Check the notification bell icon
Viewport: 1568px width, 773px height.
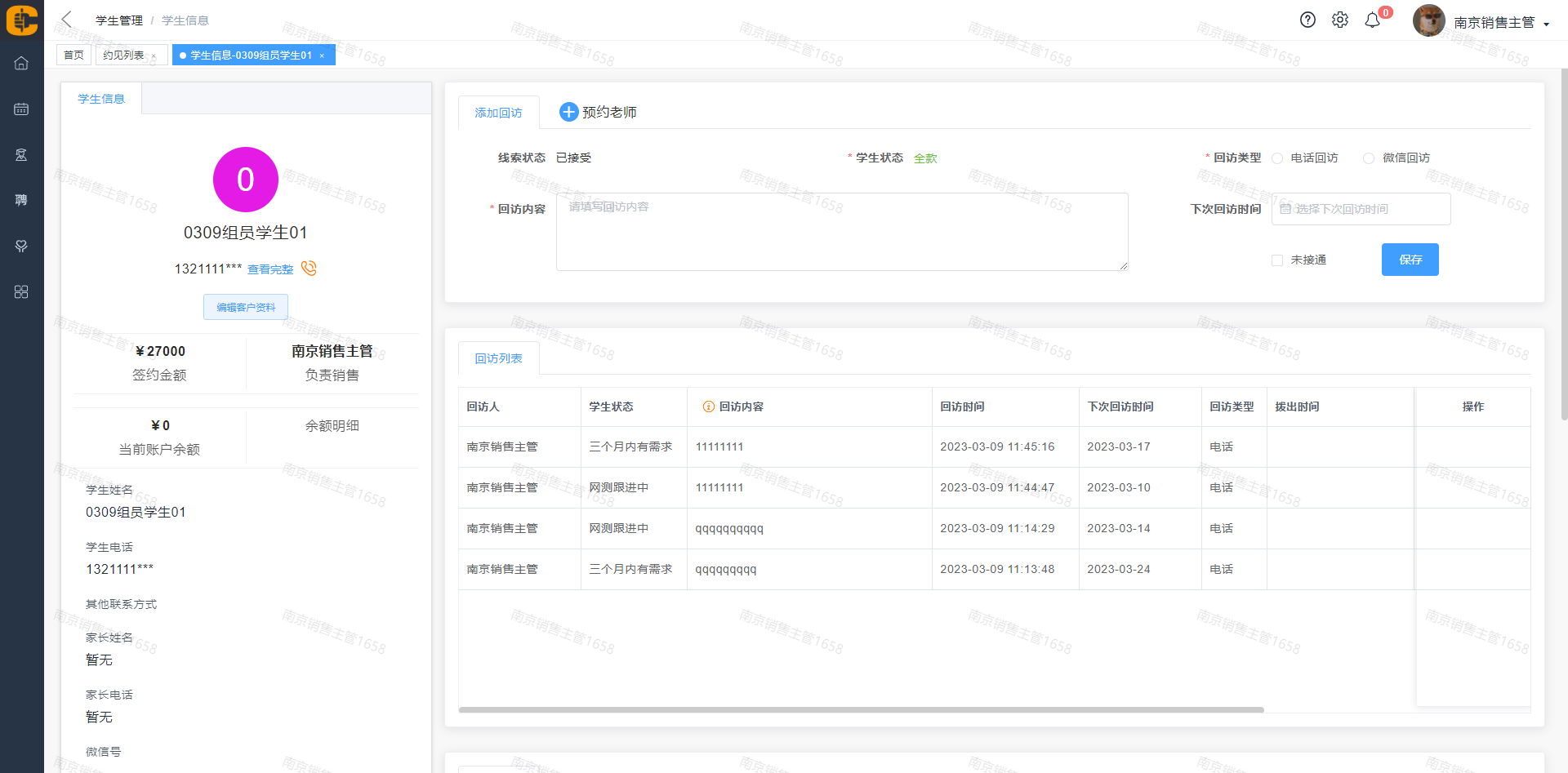tap(1373, 20)
